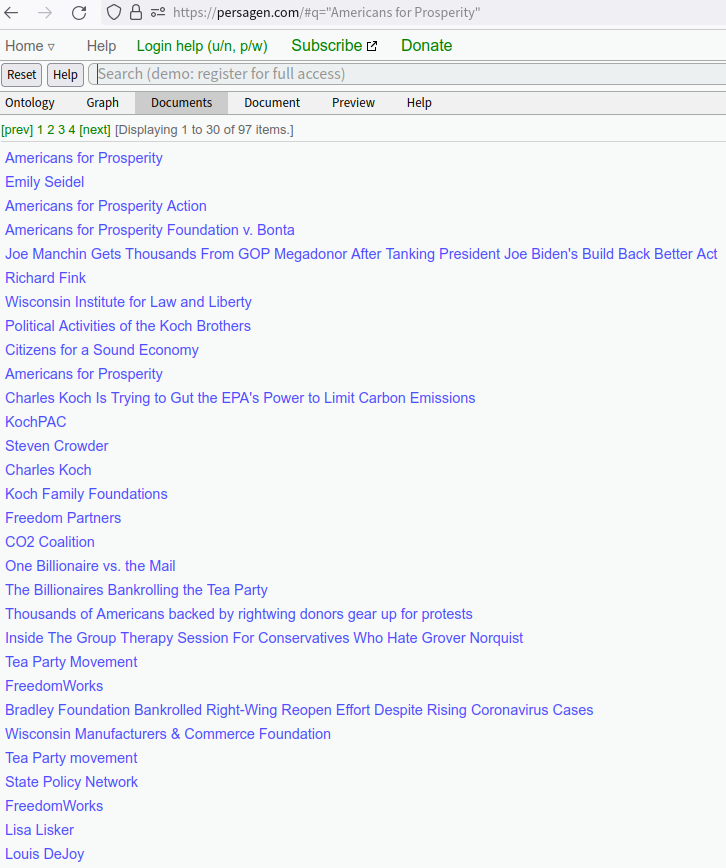
Task: Click the Donate link
Action: (426, 45)
